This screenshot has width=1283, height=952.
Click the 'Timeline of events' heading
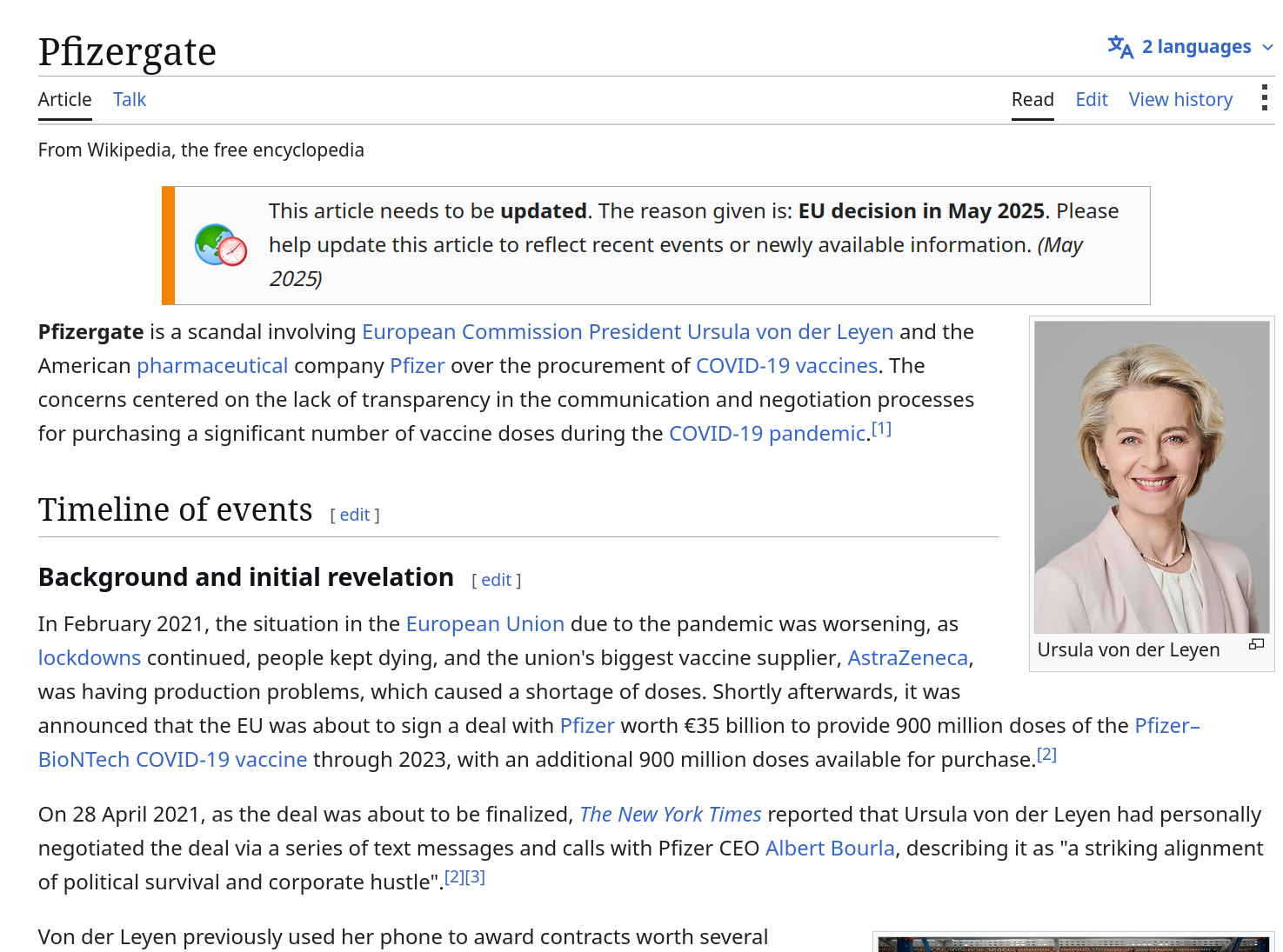click(x=175, y=509)
